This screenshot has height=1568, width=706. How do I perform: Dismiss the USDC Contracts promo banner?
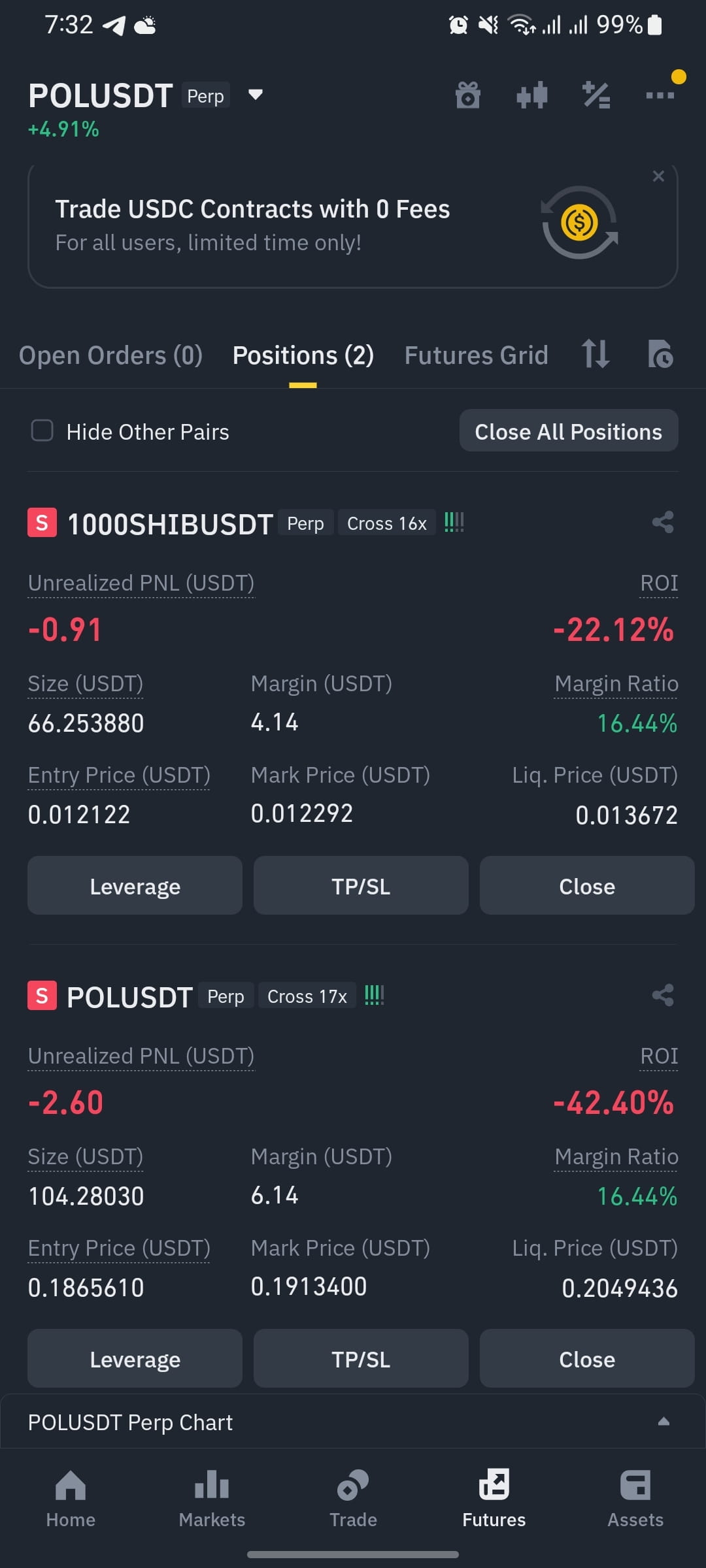pyautogui.click(x=658, y=176)
